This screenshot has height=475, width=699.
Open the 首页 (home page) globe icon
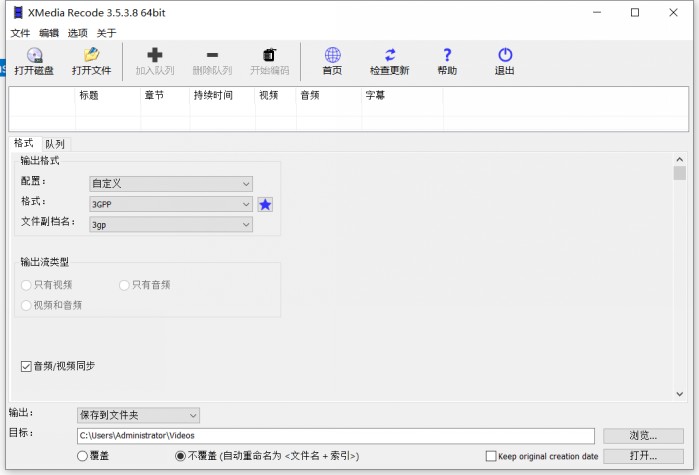coord(333,55)
